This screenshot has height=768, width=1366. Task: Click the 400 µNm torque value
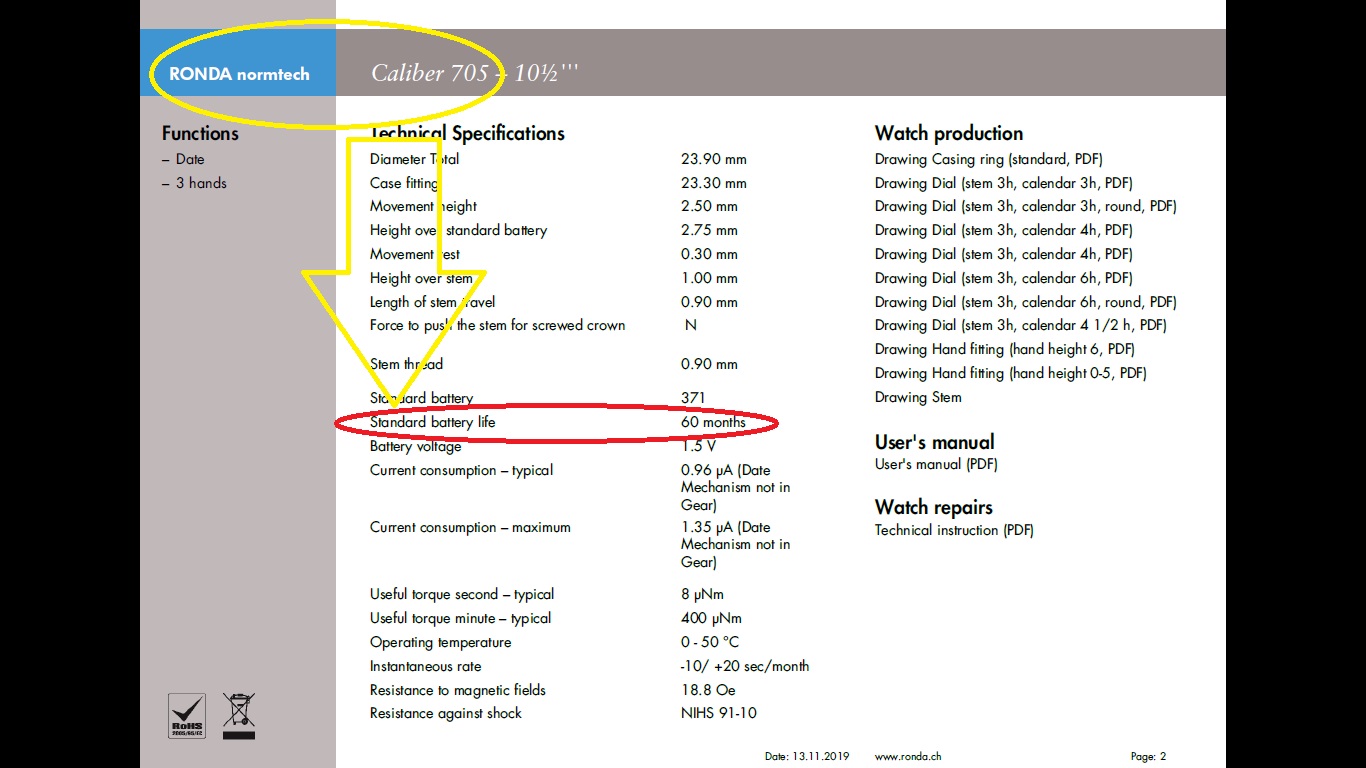point(711,618)
